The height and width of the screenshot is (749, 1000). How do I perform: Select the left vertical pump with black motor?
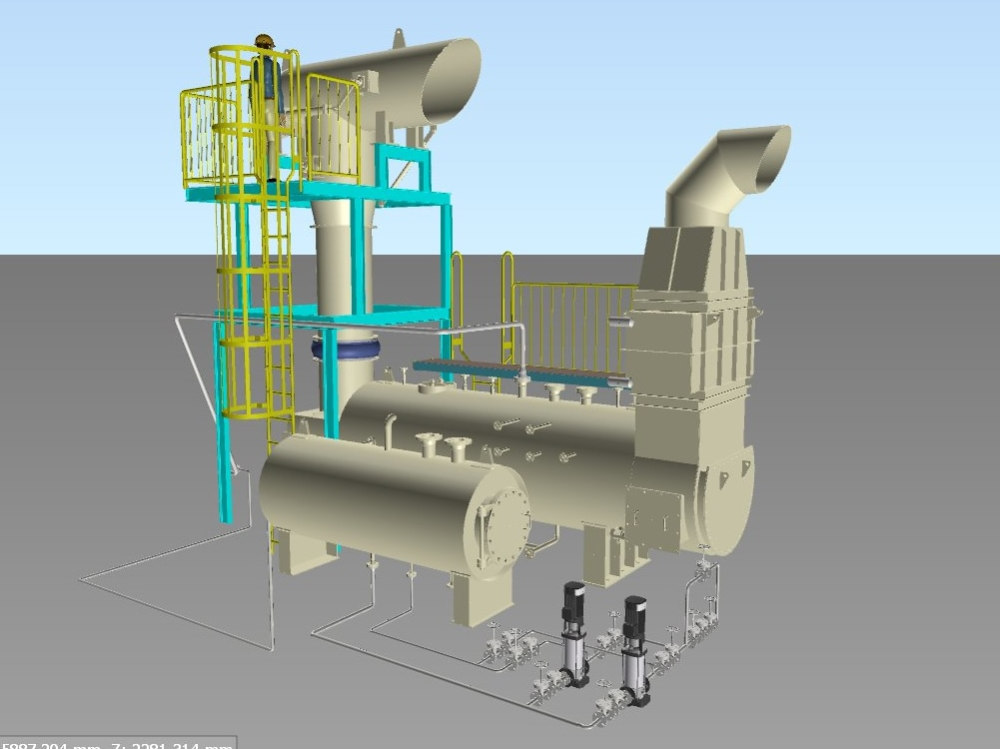pos(574,635)
